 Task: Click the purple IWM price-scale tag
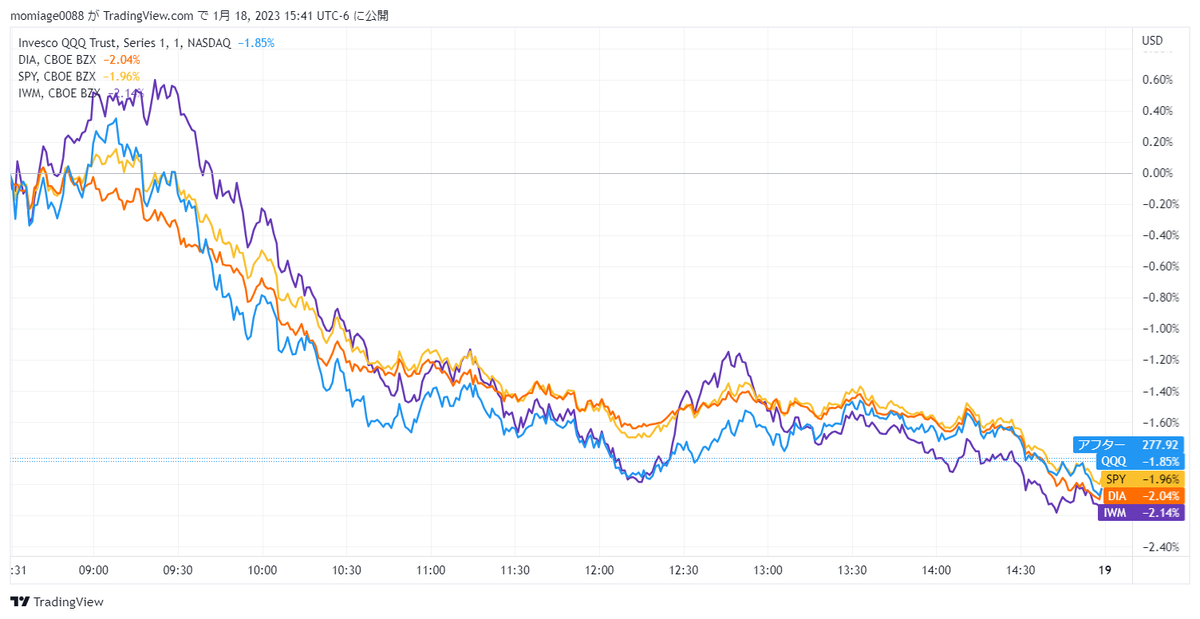click(x=1140, y=513)
